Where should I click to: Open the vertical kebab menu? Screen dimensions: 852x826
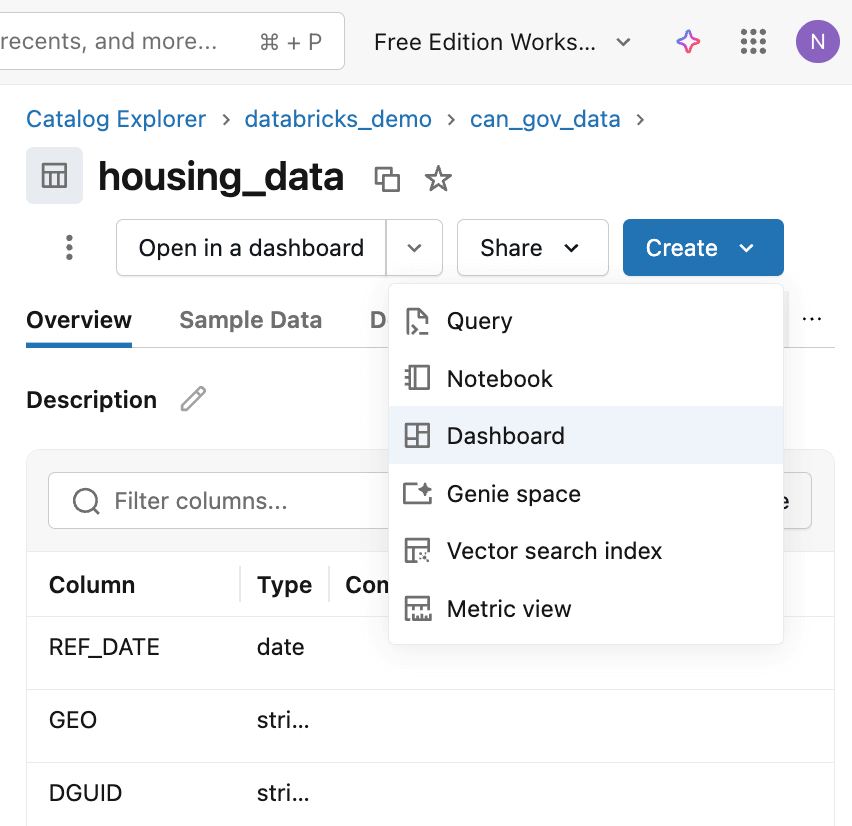point(69,247)
